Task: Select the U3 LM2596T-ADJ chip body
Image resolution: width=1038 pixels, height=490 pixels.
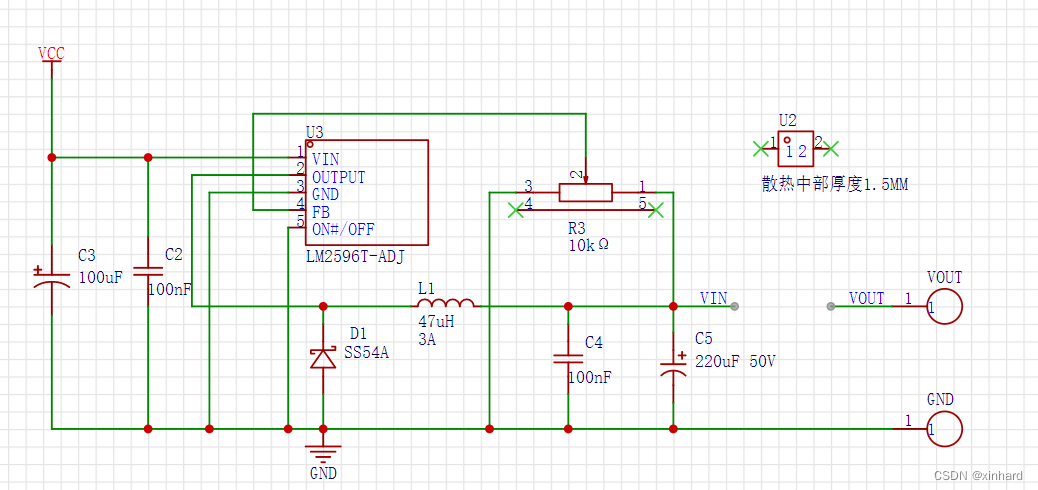Action: 367,193
